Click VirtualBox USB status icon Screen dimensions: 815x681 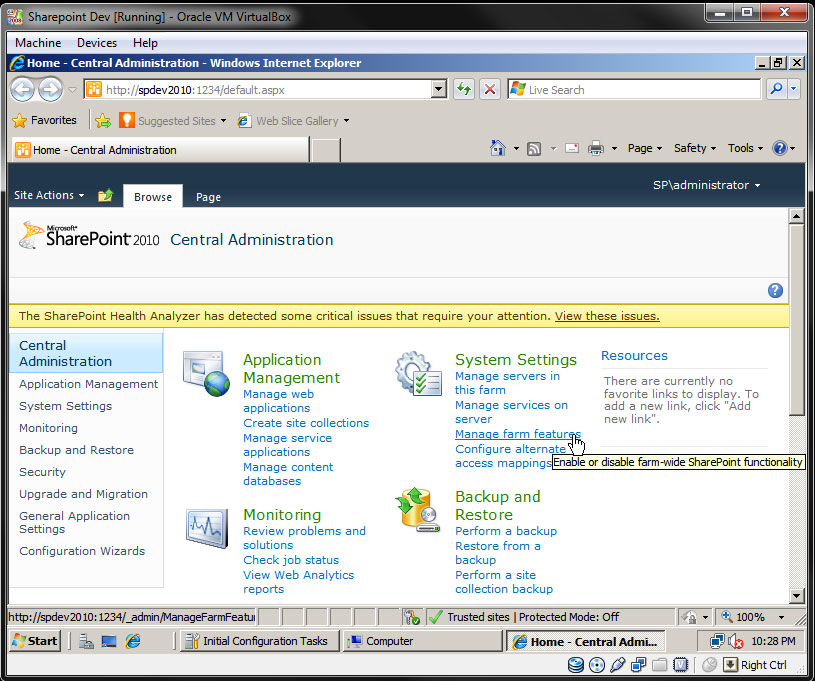tap(617, 665)
